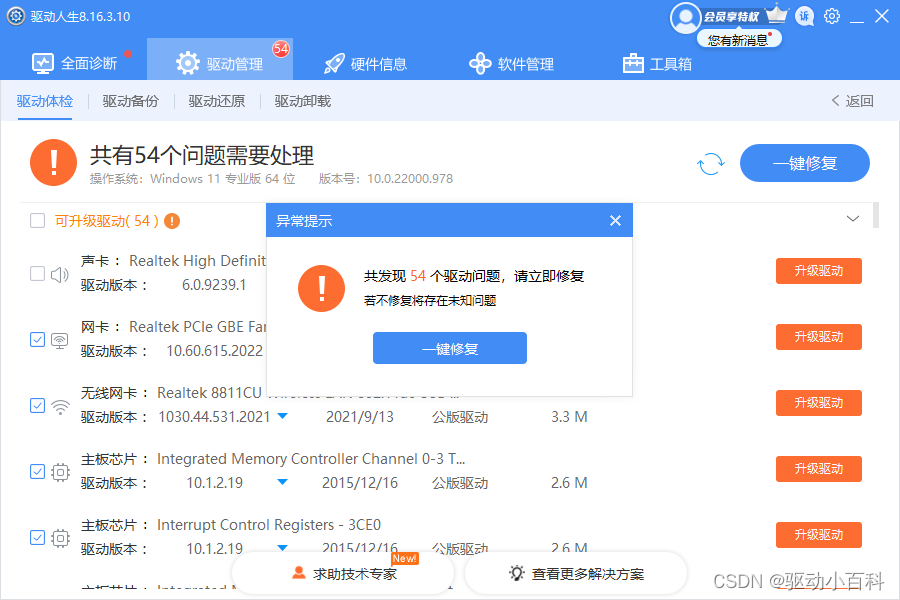Uncheck the Interrupt Control Registers checkbox
Screen dimensions: 900x600
point(37,537)
